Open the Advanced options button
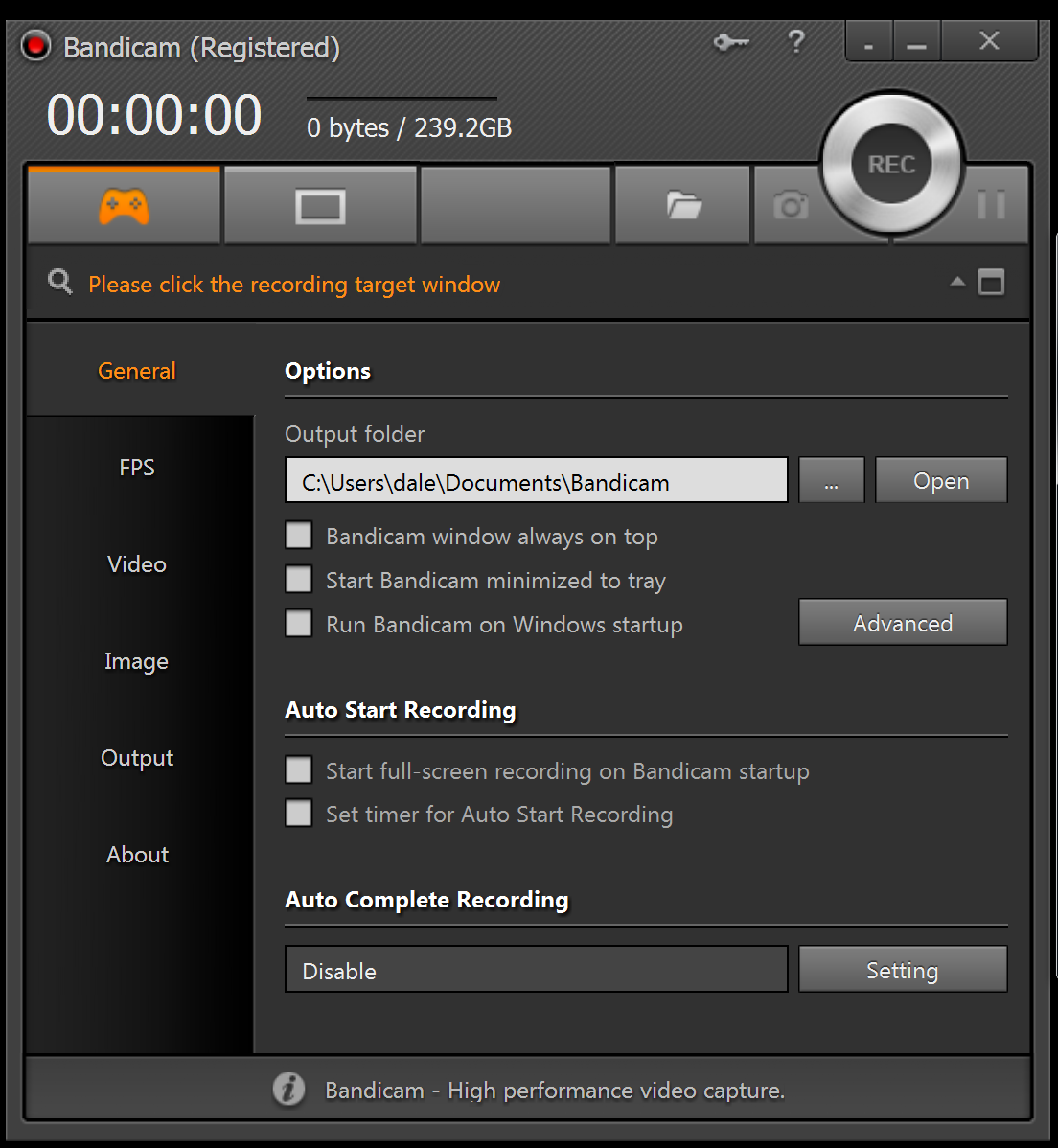The height and width of the screenshot is (1148, 1058). 903,622
